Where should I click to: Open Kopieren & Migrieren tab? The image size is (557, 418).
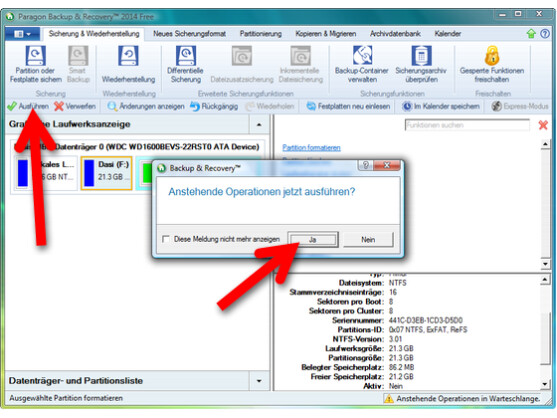coord(325,34)
